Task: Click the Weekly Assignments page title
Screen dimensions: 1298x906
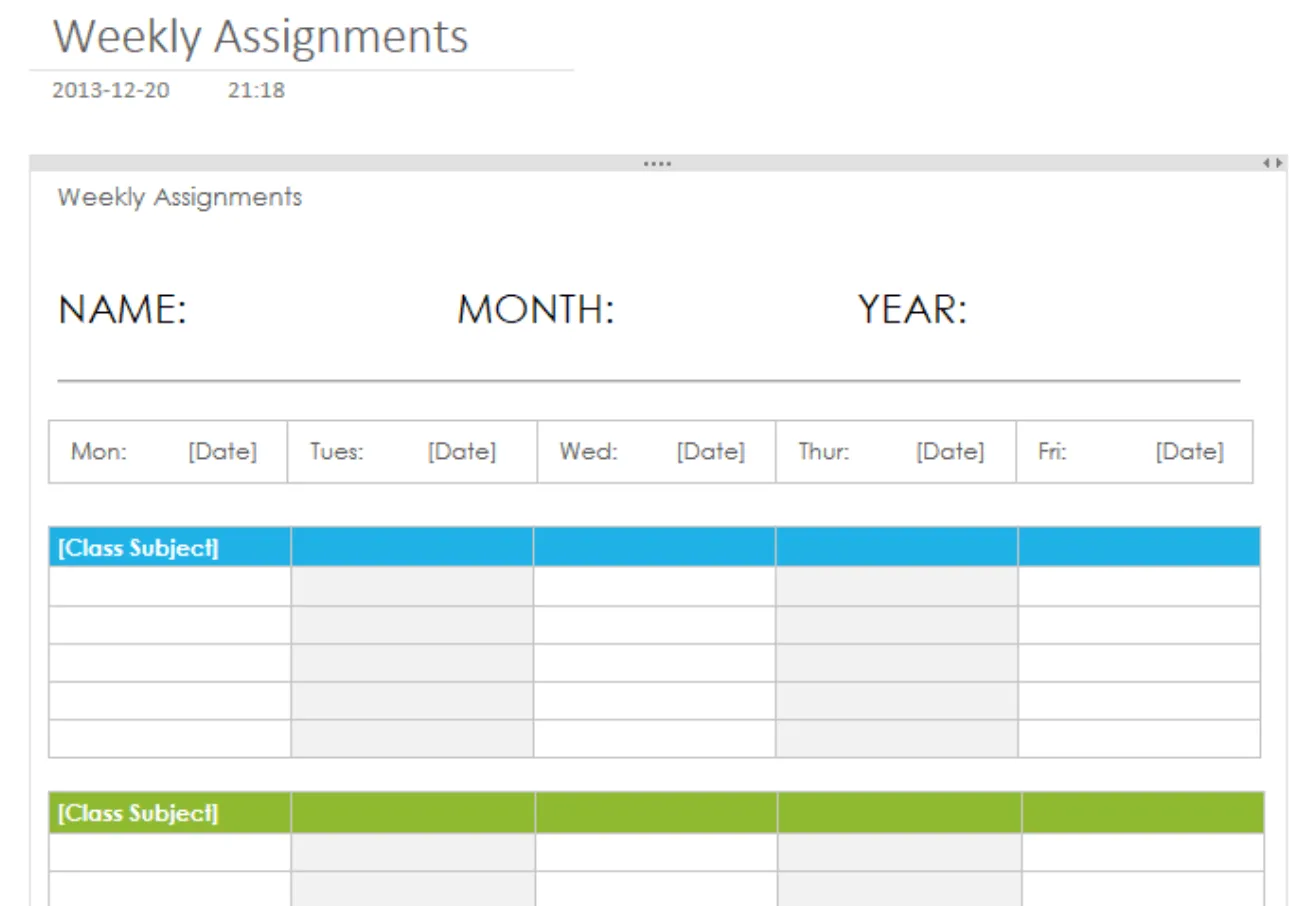Action: tap(260, 37)
